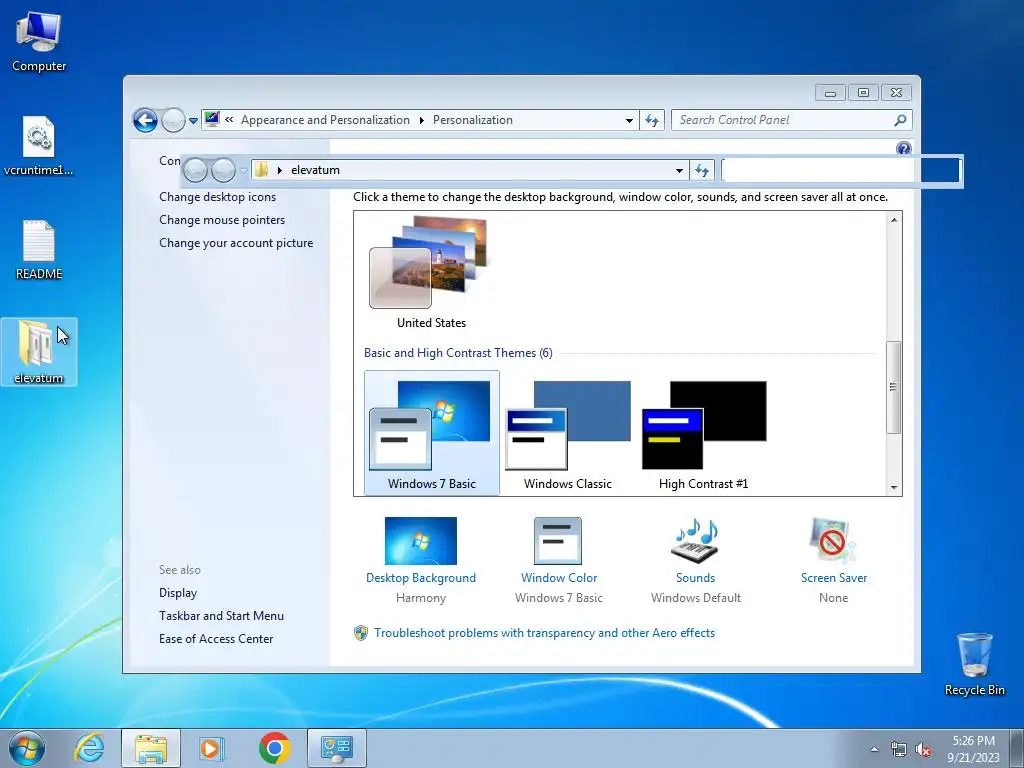1024x768 pixels.
Task: Launch Google Chrome from taskbar
Action: coord(274,748)
